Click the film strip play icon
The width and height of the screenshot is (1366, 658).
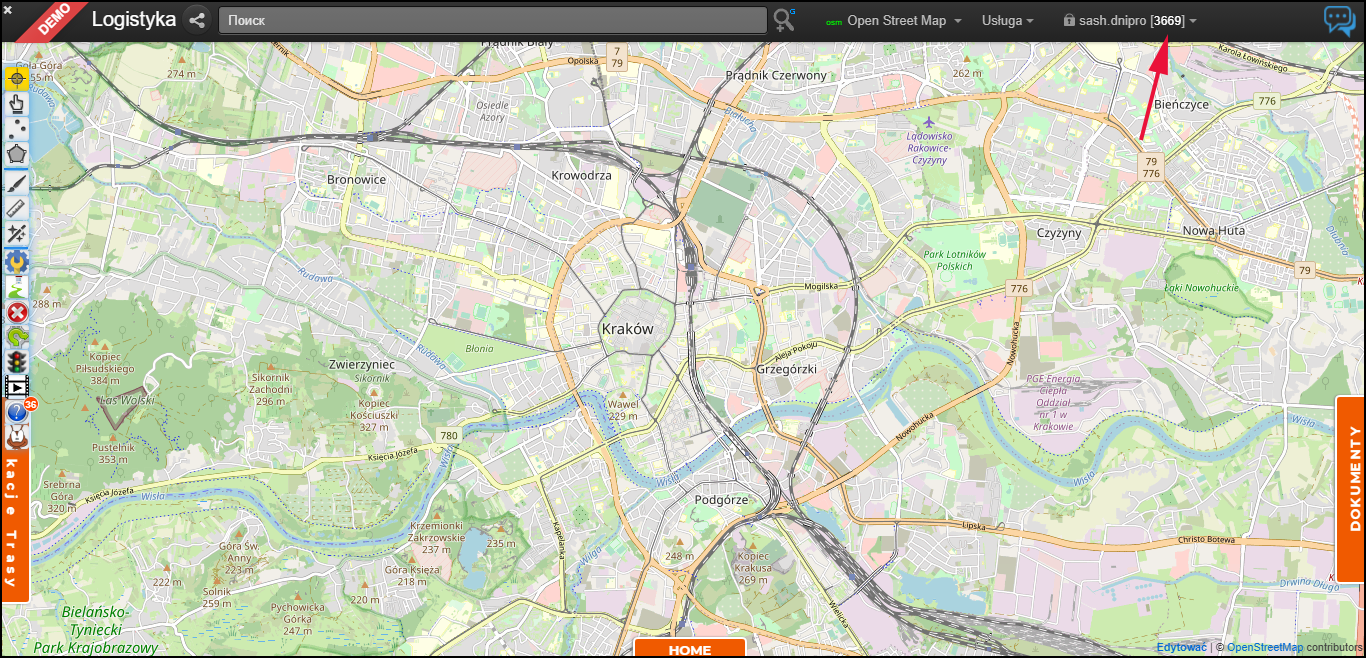[x=17, y=386]
